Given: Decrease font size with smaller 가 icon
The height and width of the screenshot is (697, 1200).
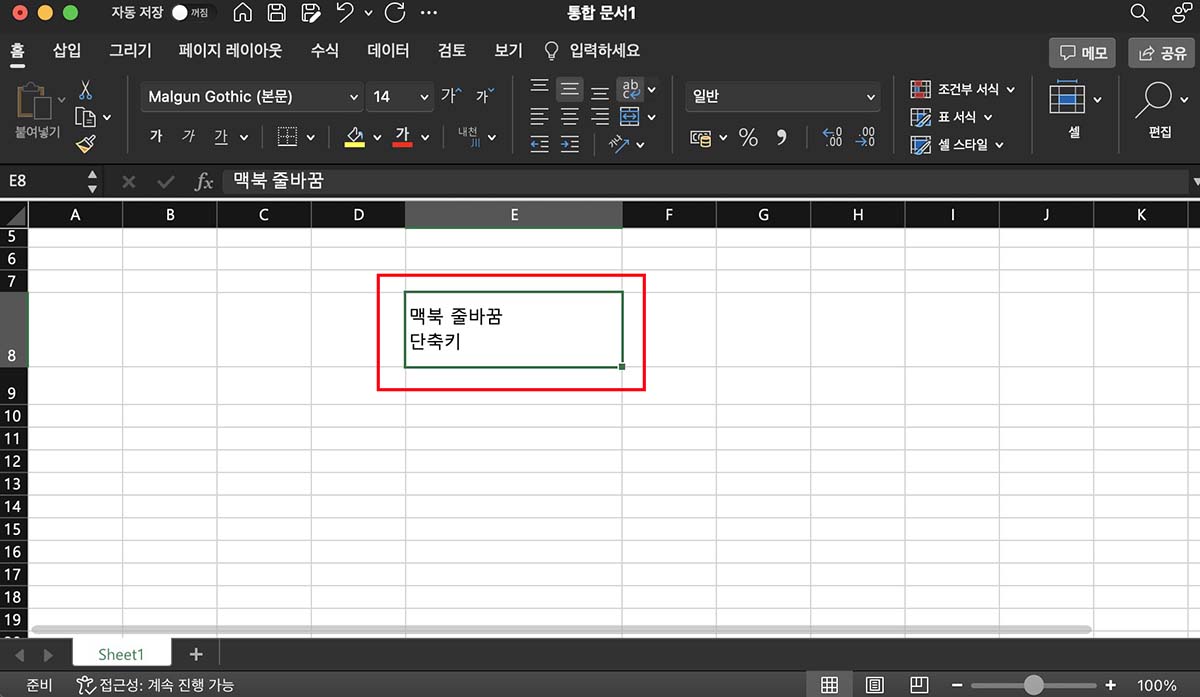Looking at the screenshot, I should [x=484, y=96].
